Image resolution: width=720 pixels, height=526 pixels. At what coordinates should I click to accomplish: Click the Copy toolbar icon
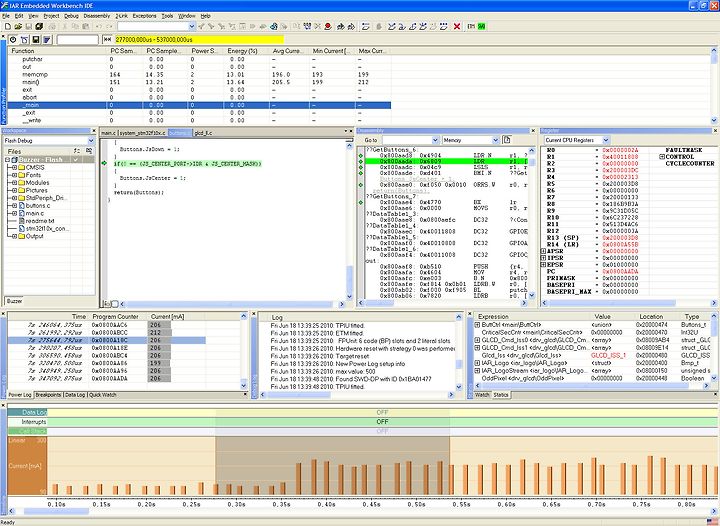click(x=76, y=27)
